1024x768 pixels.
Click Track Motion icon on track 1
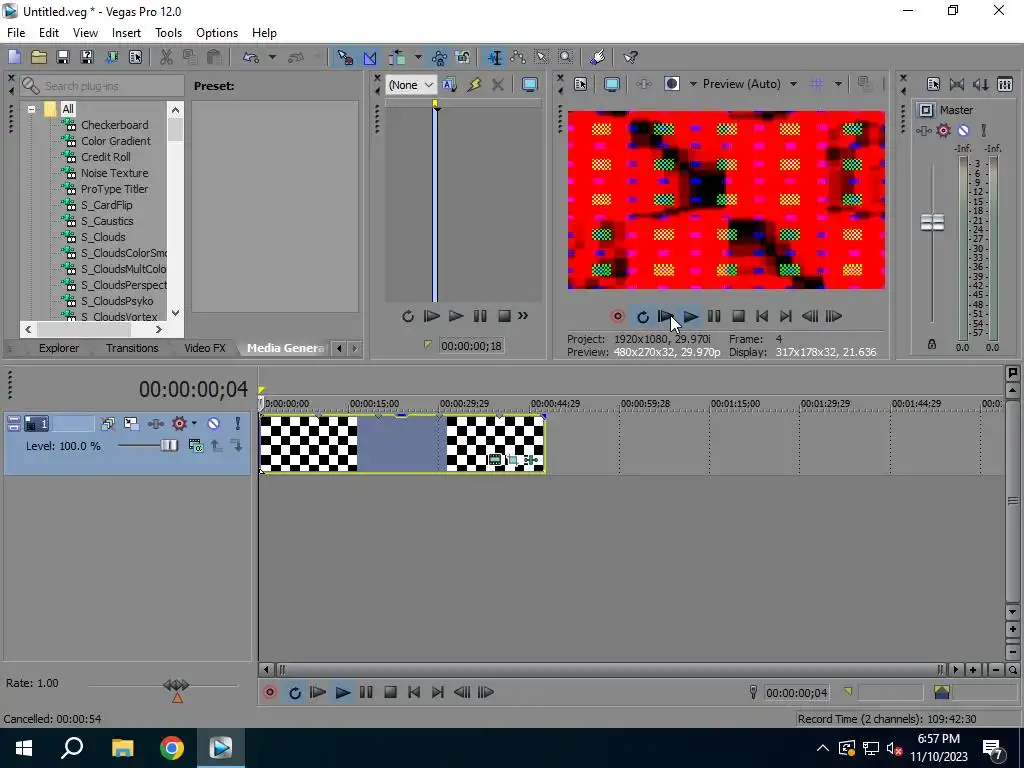pos(131,424)
